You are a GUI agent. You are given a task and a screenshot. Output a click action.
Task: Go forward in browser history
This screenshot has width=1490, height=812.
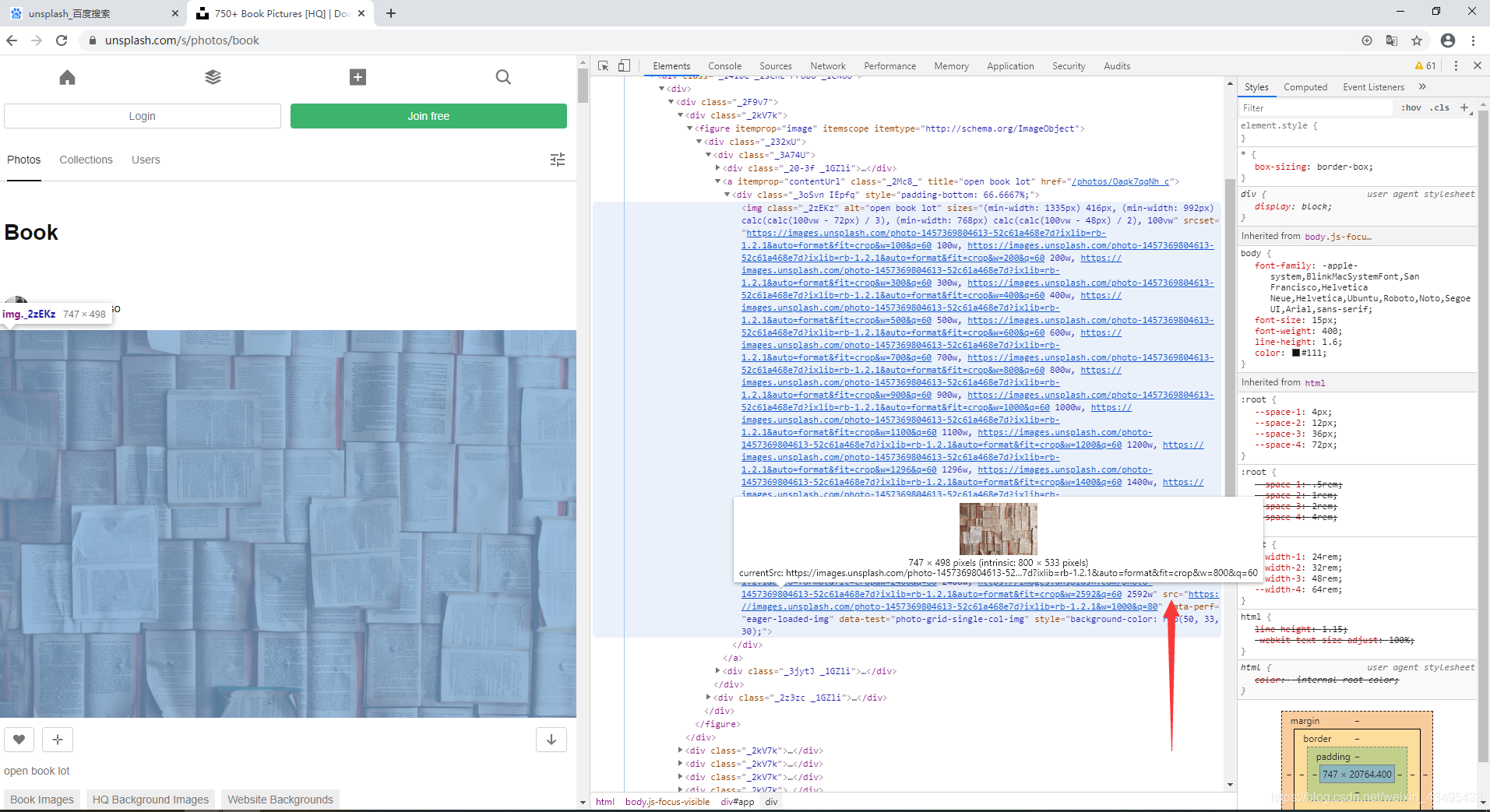(37, 40)
